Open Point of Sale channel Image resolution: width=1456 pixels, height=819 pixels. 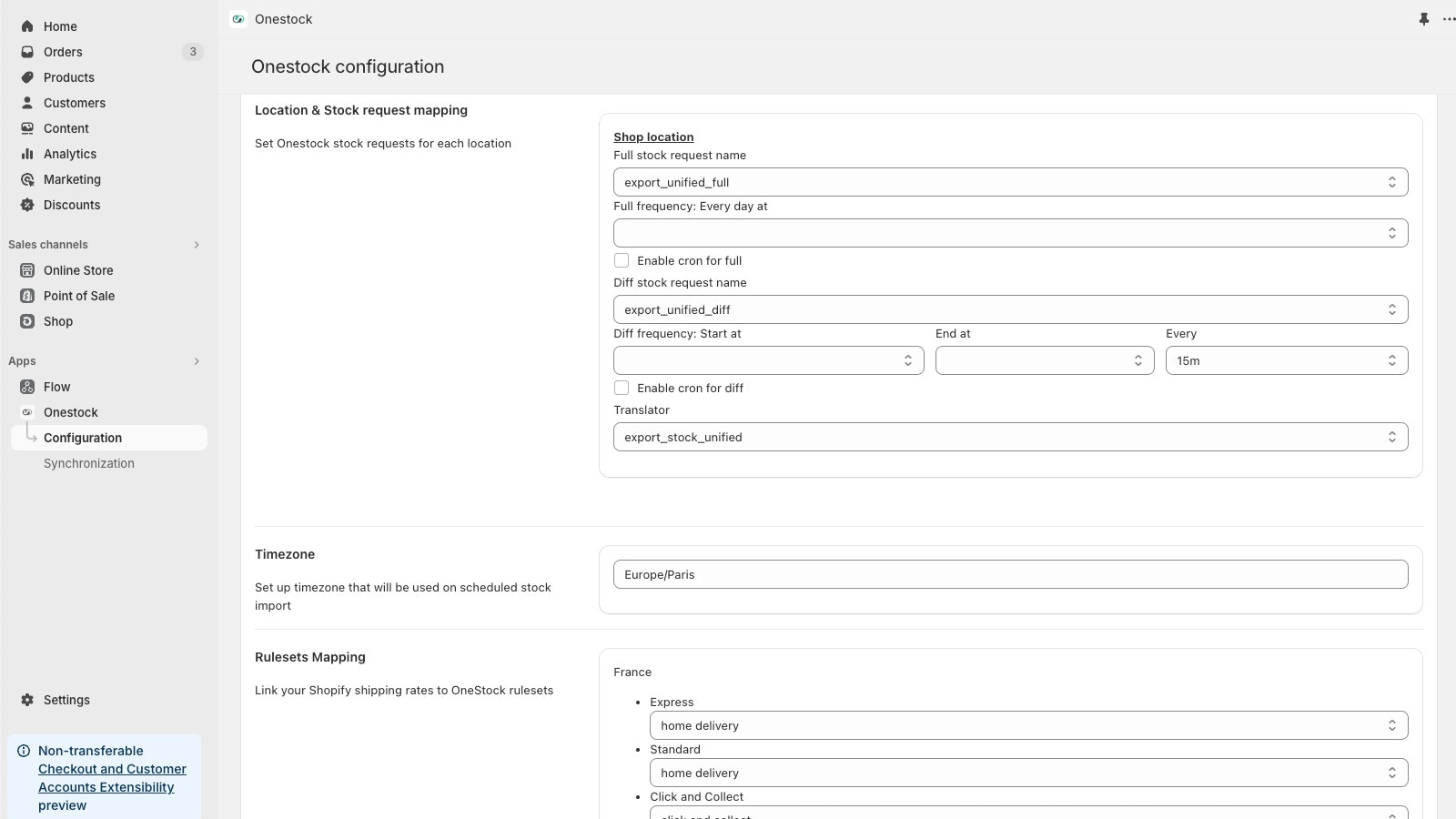pos(109,296)
